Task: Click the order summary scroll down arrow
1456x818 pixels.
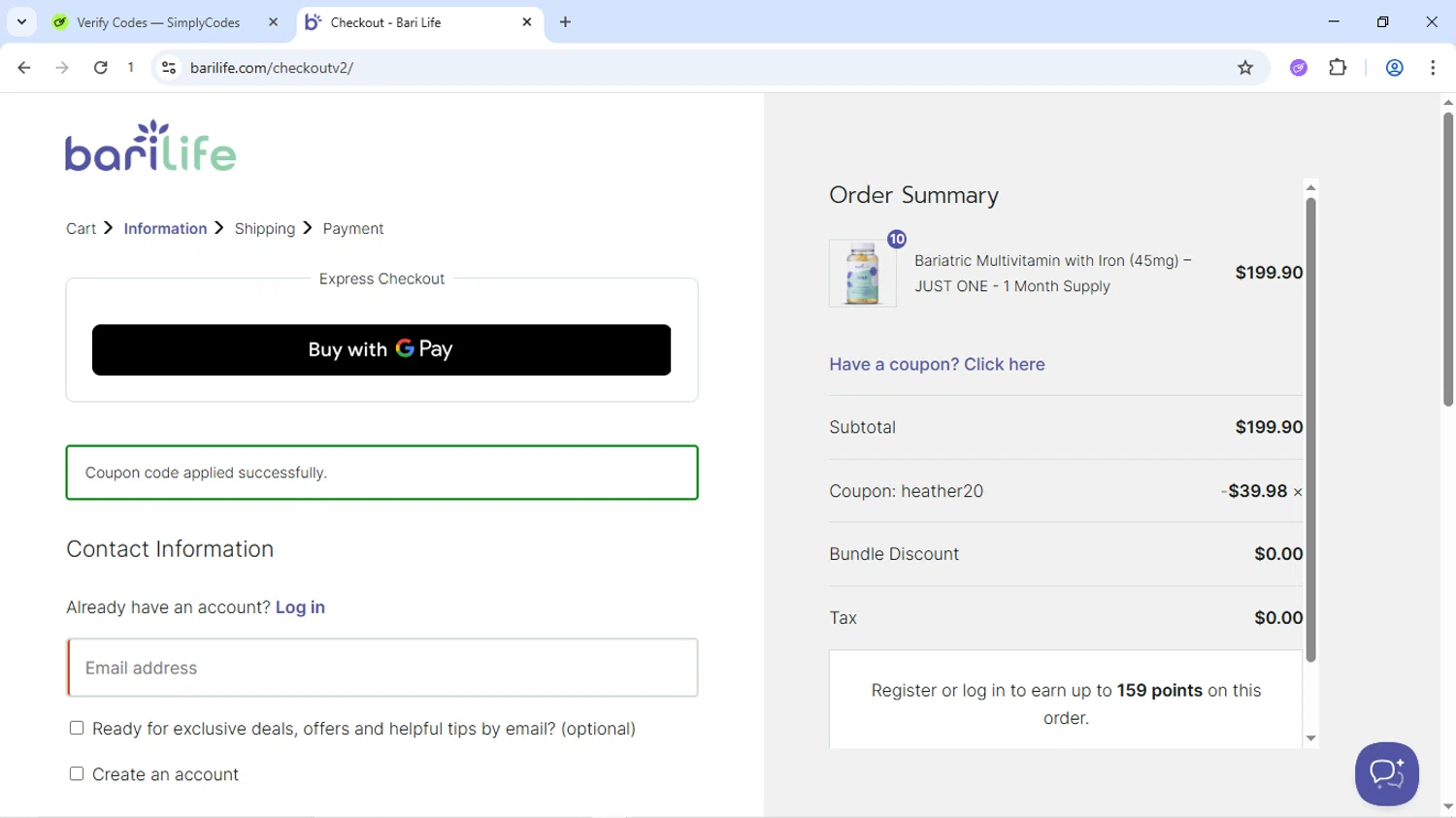Action: [1310, 738]
